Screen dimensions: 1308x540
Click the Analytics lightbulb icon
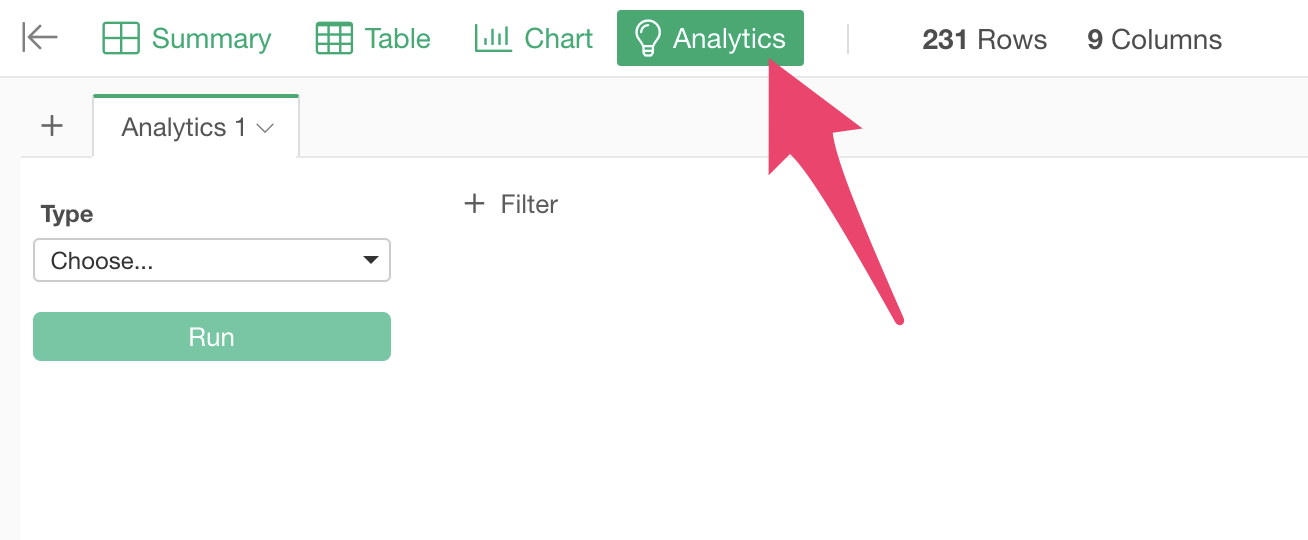(x=648, y=39)
